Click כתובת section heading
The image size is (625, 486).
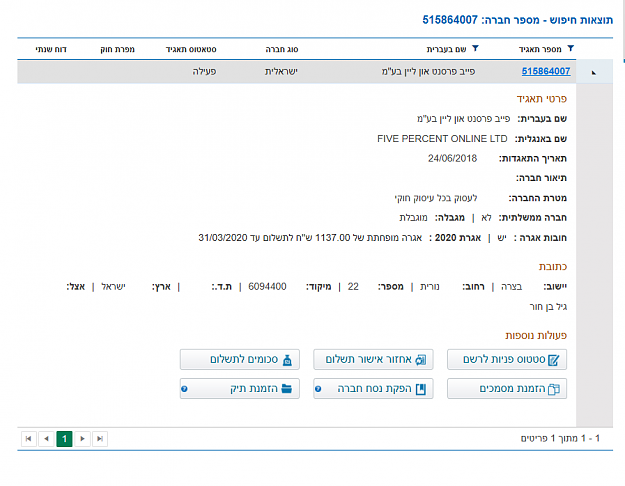[552, 266]
